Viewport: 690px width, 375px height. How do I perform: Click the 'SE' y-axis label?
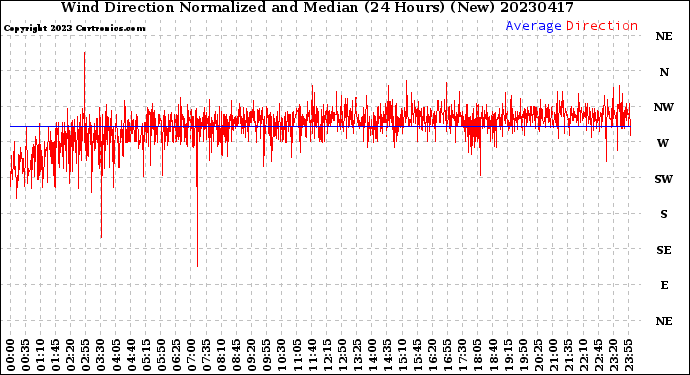tap(664, 250)
